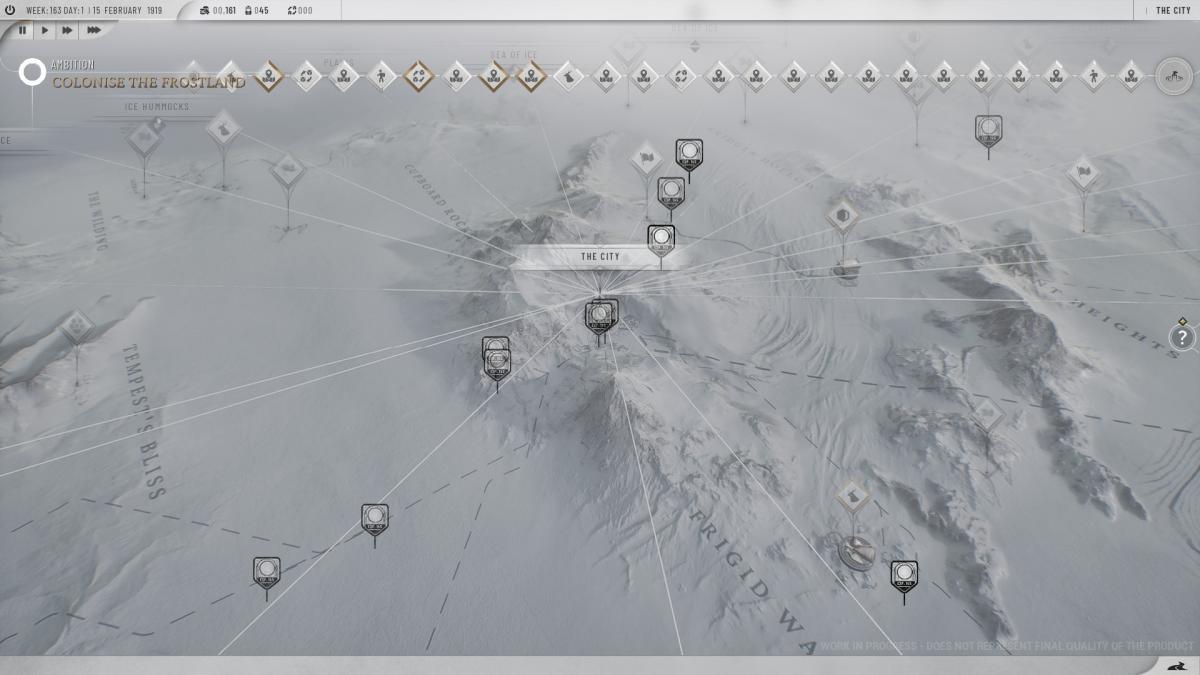Select the expedition marker near bottom-left dashed border

pos(266,575)
